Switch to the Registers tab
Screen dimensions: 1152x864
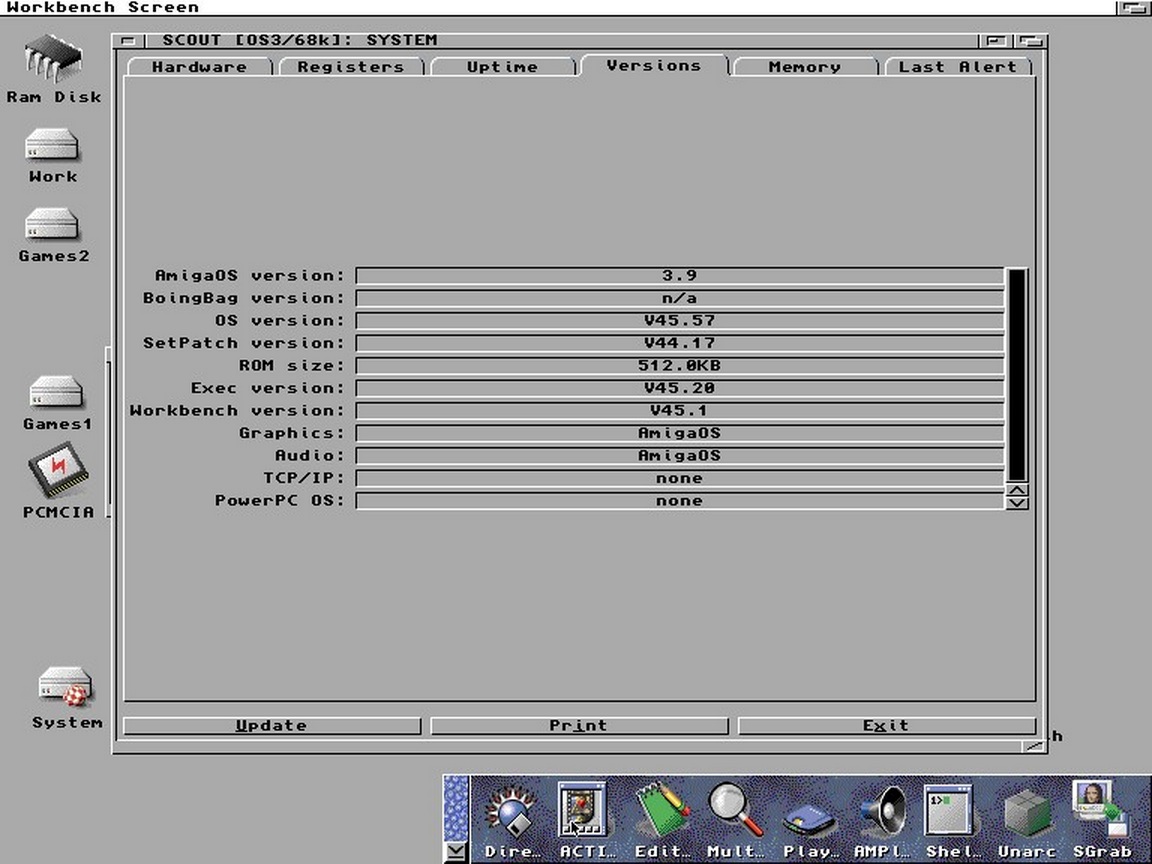pos(351,67)
